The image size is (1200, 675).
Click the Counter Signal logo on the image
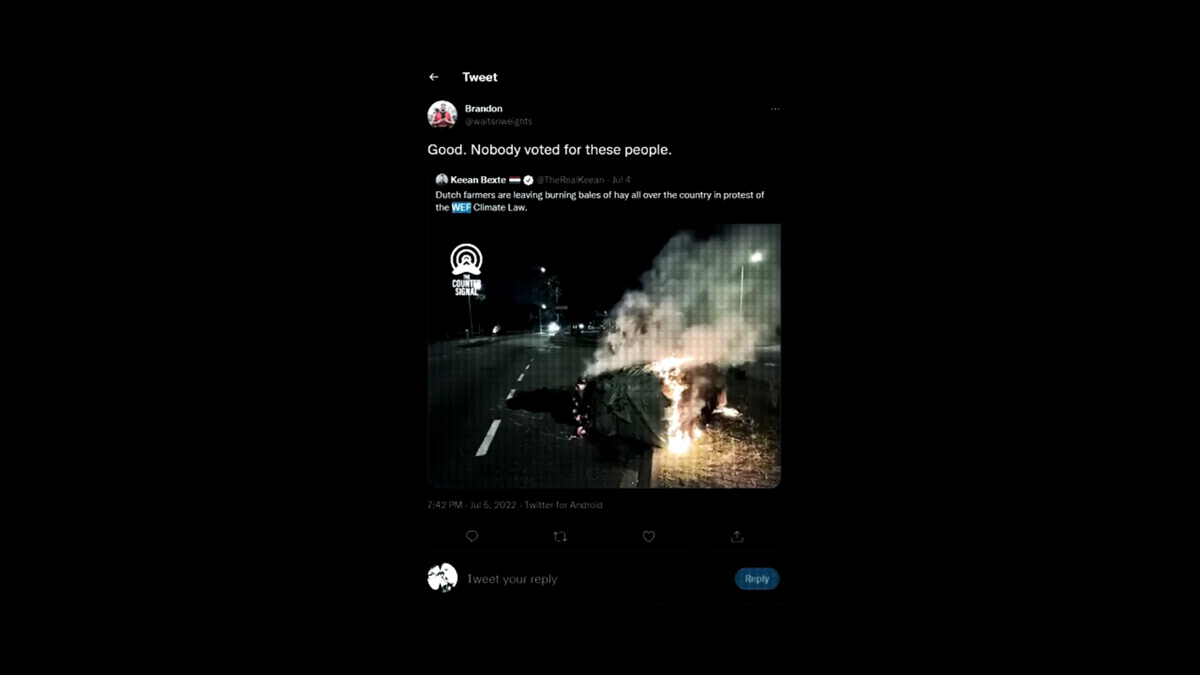pyautogui.click(x=467, y=269)
